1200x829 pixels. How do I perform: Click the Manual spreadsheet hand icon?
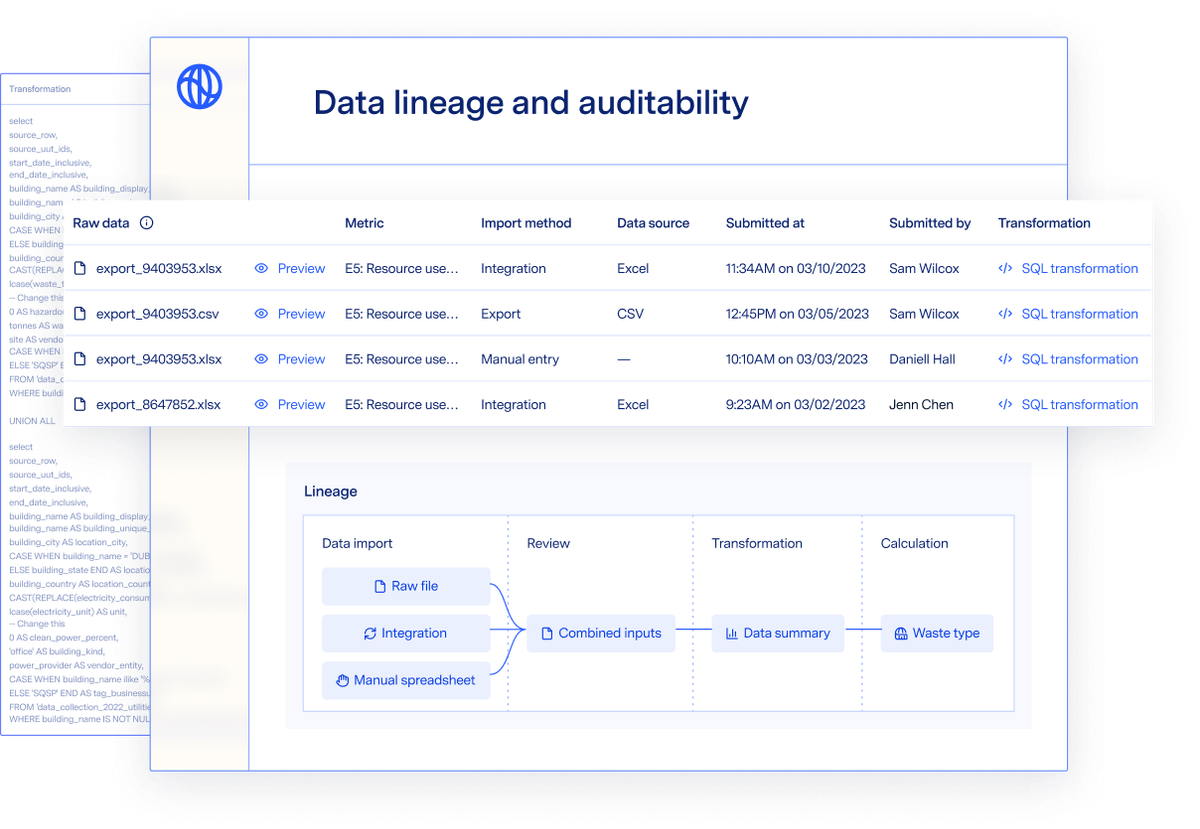pos(340,680)
